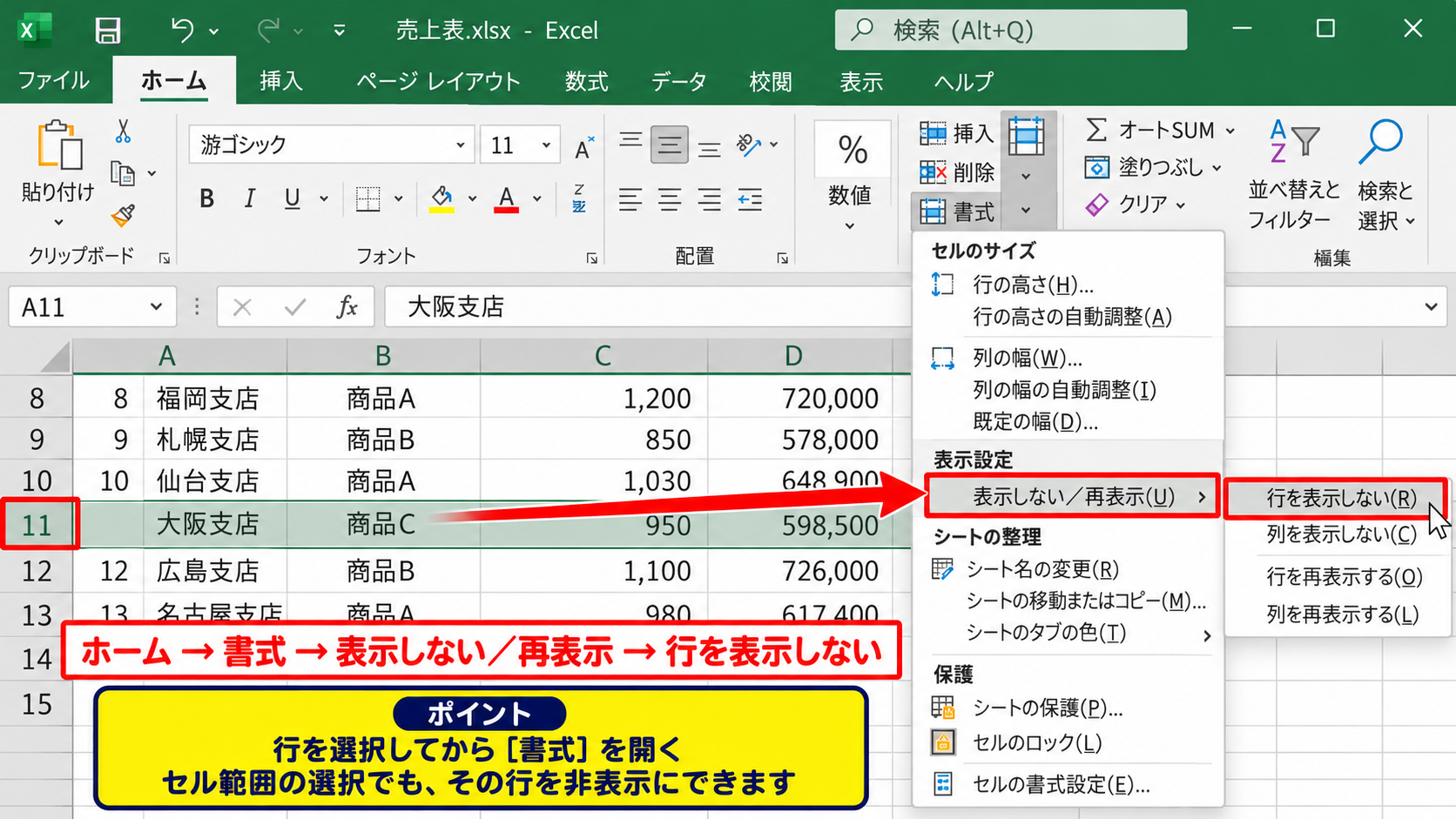Toggle Bold formatting
Image resolution: width=1456 pixels, height=819 pixels.
tap(206, 198)
